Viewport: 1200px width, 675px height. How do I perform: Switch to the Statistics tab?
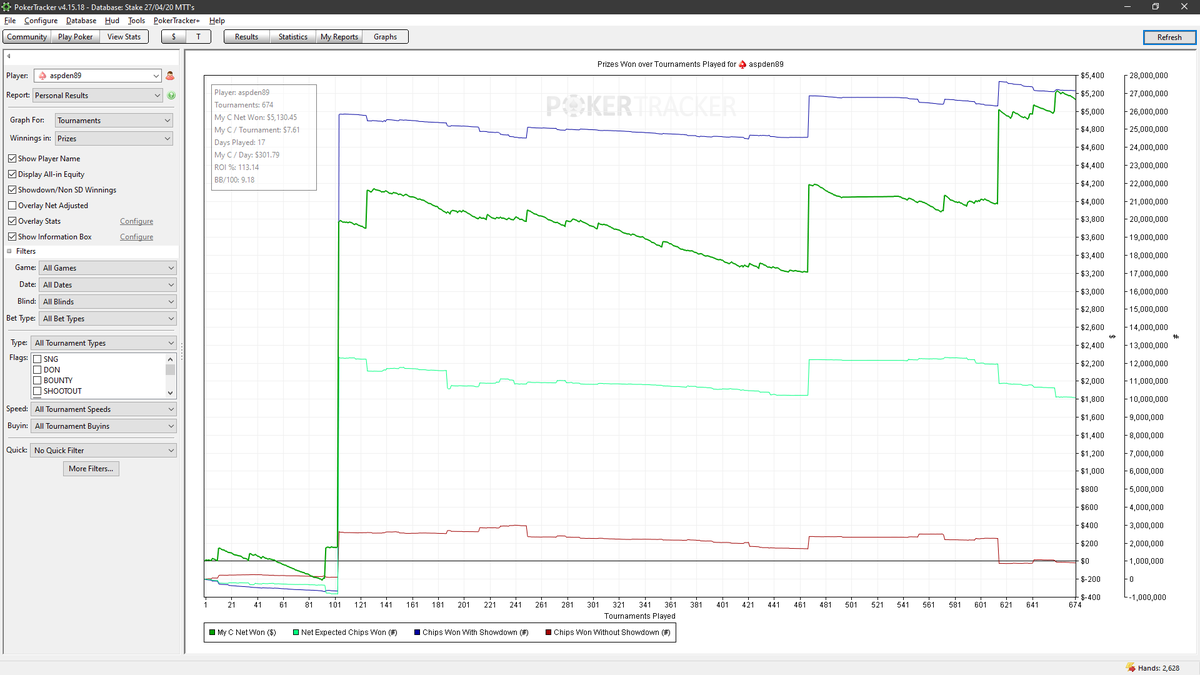pyautogui.click(x=293, y=37)
